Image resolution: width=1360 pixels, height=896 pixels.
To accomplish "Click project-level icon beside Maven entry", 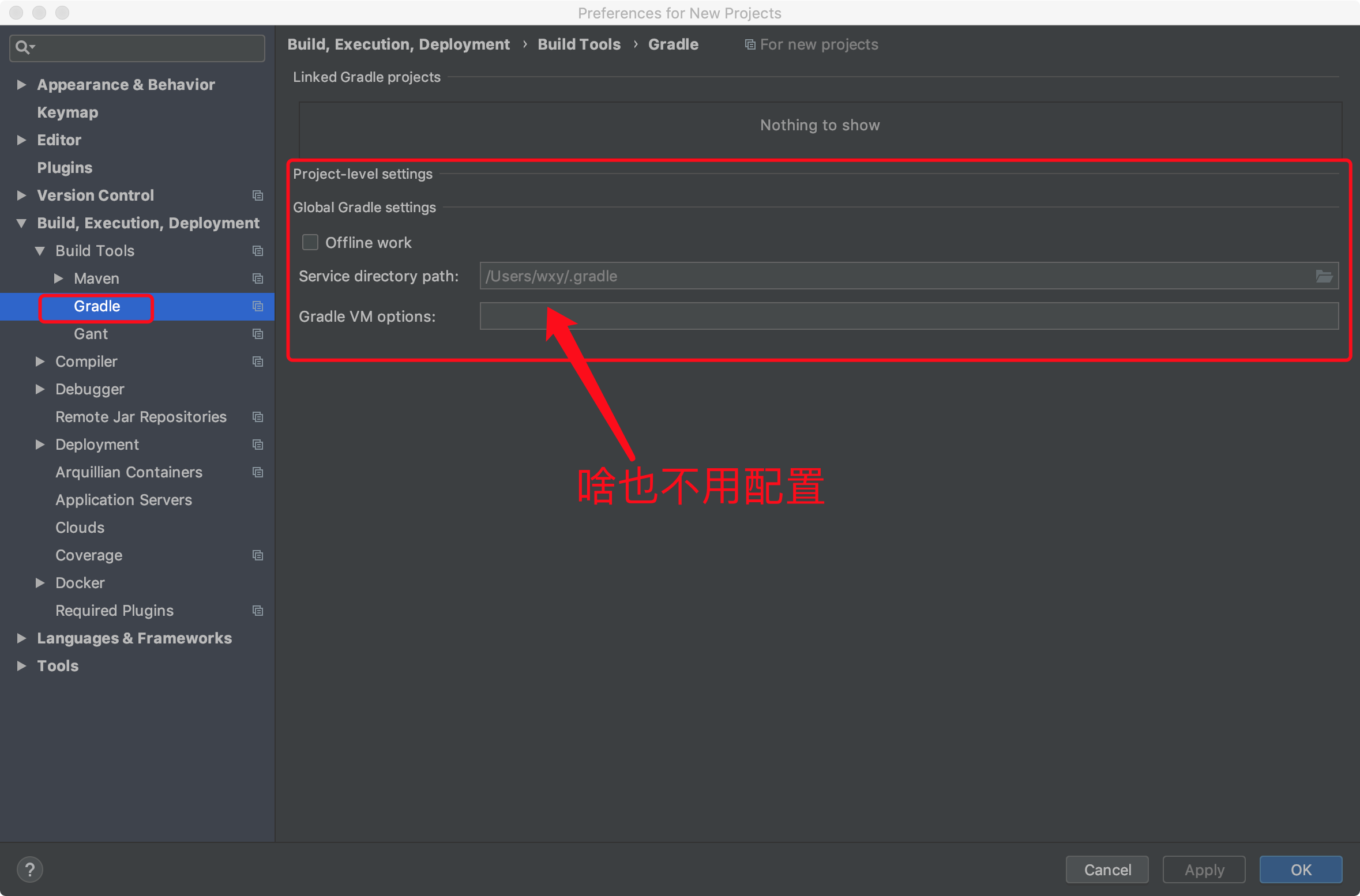I will point(258,278).
